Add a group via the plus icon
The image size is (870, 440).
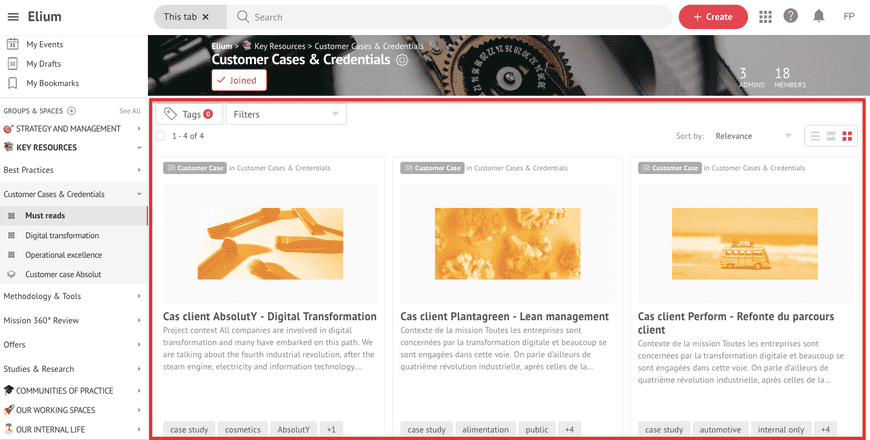(72, 111)
